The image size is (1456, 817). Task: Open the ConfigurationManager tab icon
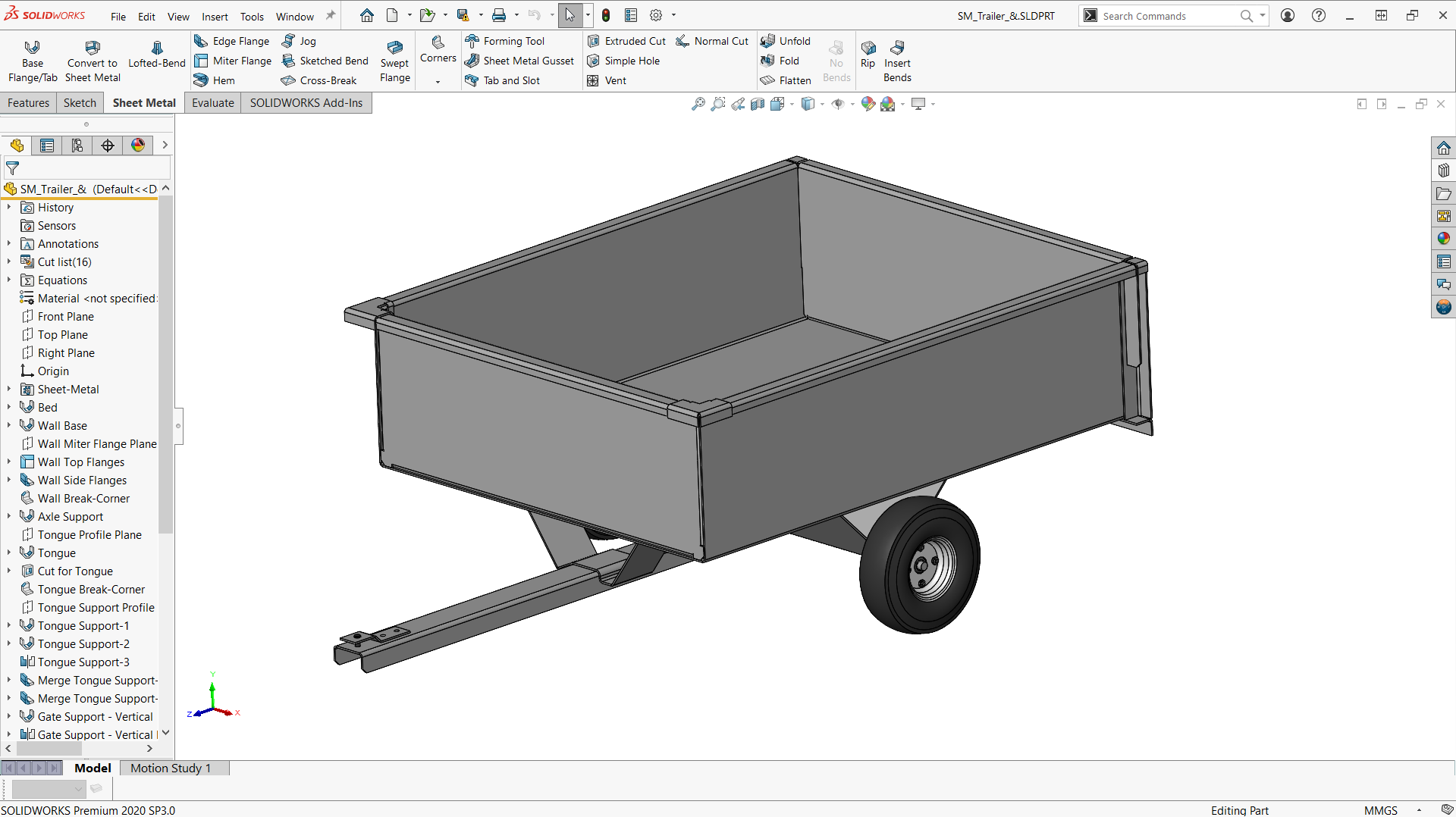tap(77, 146)
